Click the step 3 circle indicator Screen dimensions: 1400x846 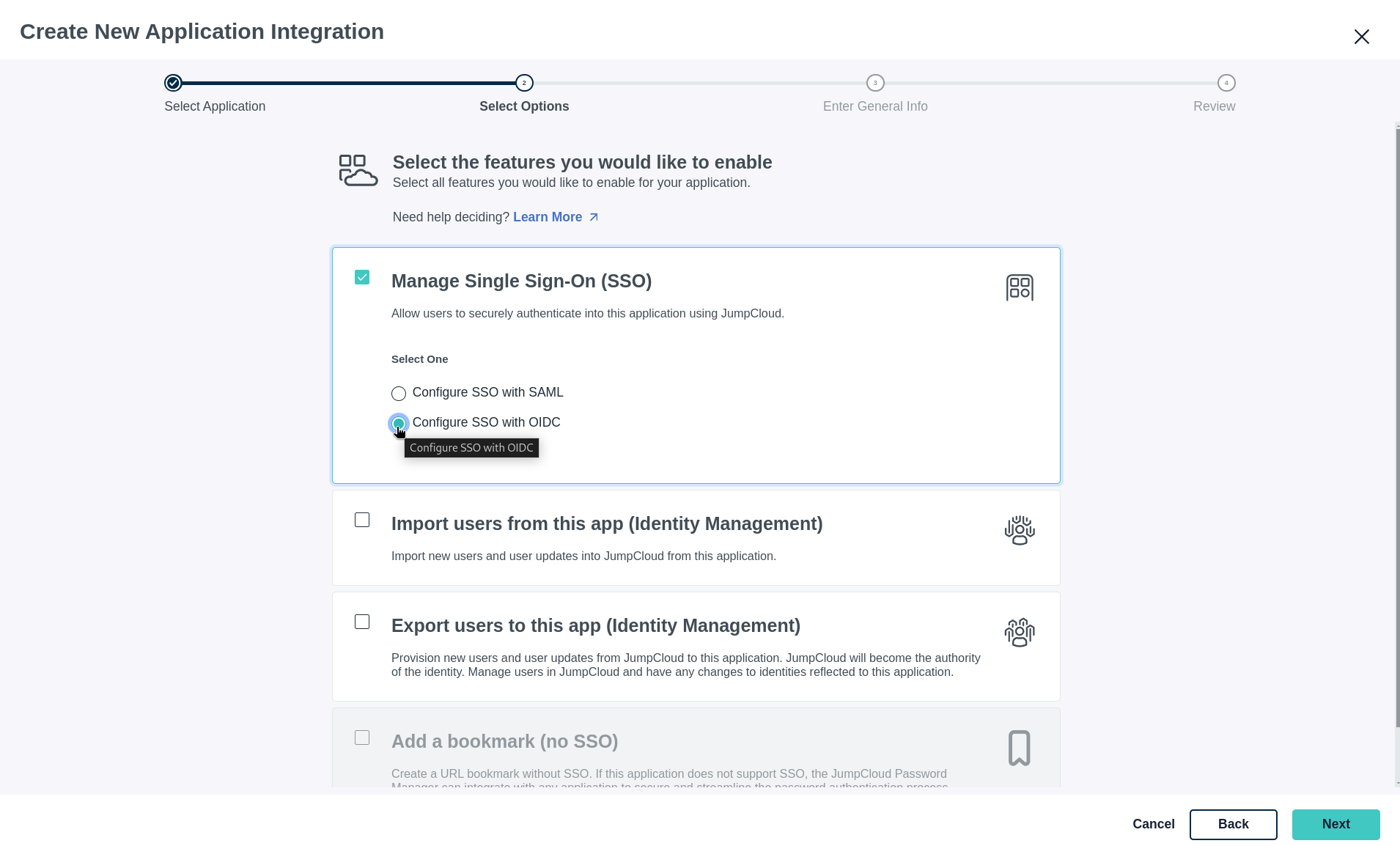875,83
